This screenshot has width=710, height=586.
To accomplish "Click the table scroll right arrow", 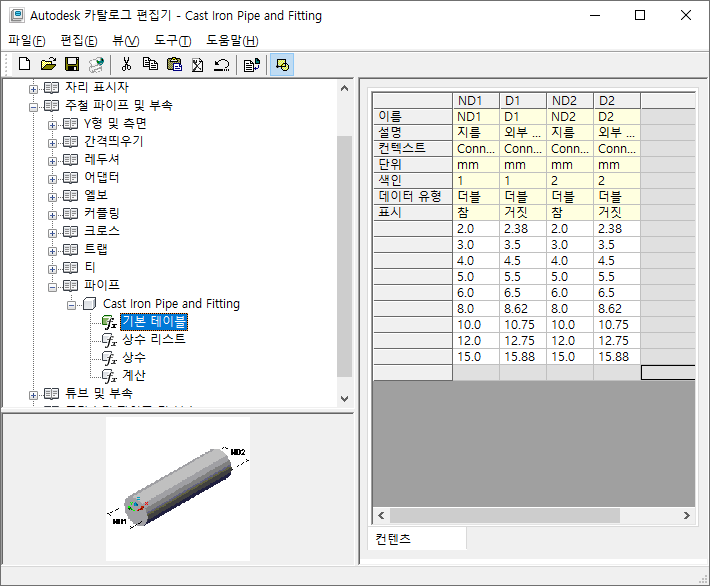I will pos(686,515).
